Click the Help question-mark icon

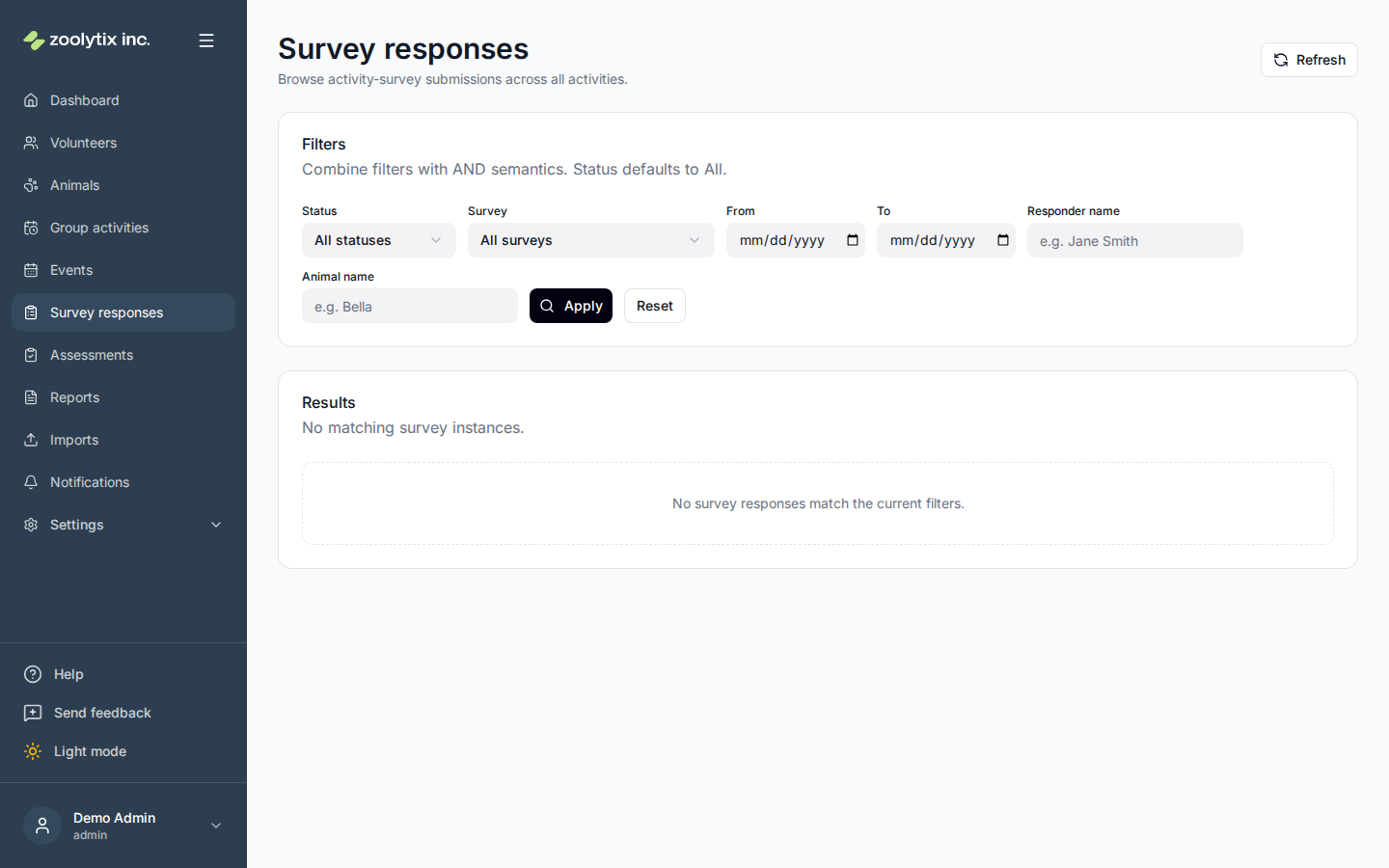(33, 674)
